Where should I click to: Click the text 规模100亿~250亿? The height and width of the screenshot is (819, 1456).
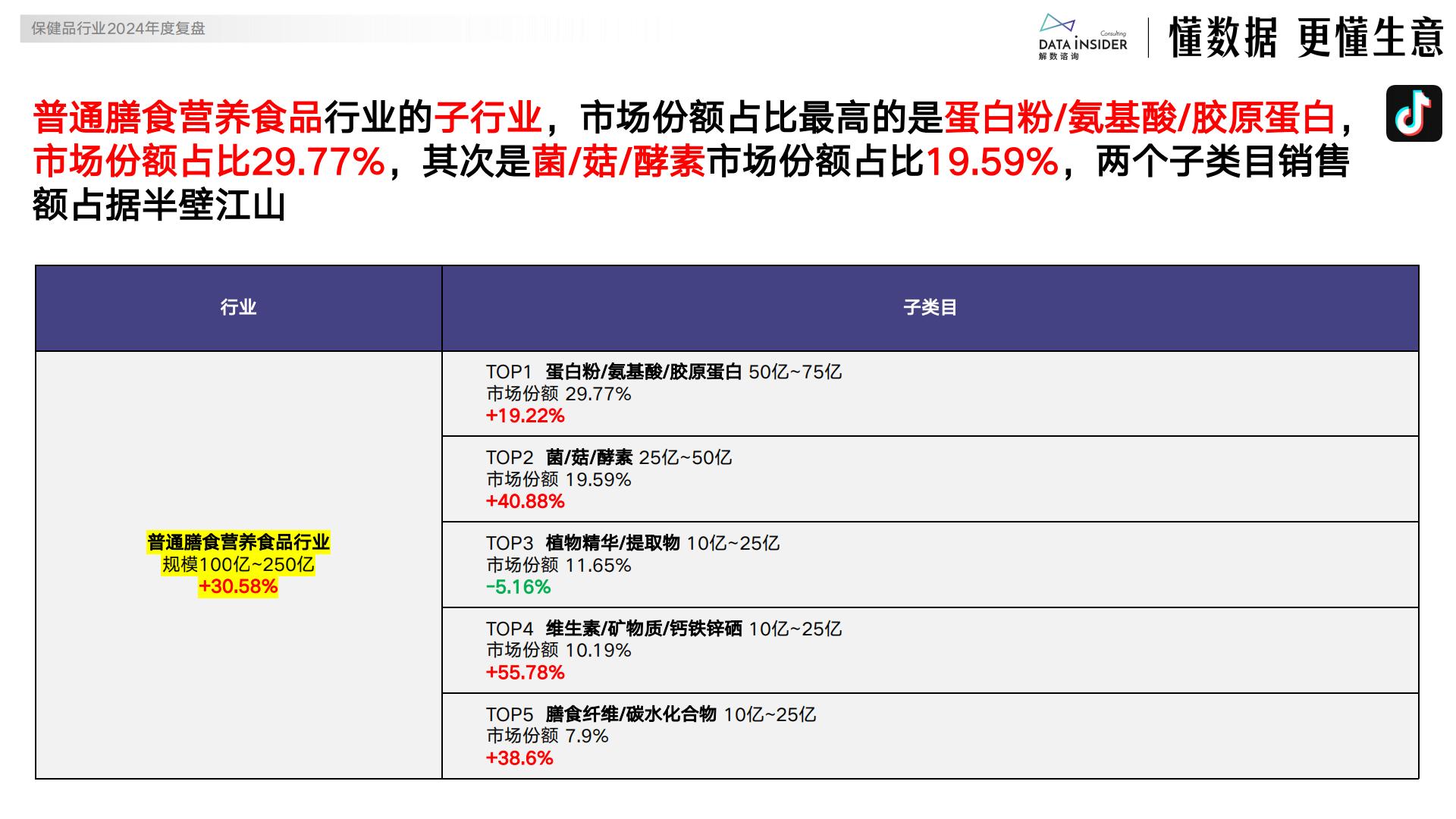[x=238, y=564]
